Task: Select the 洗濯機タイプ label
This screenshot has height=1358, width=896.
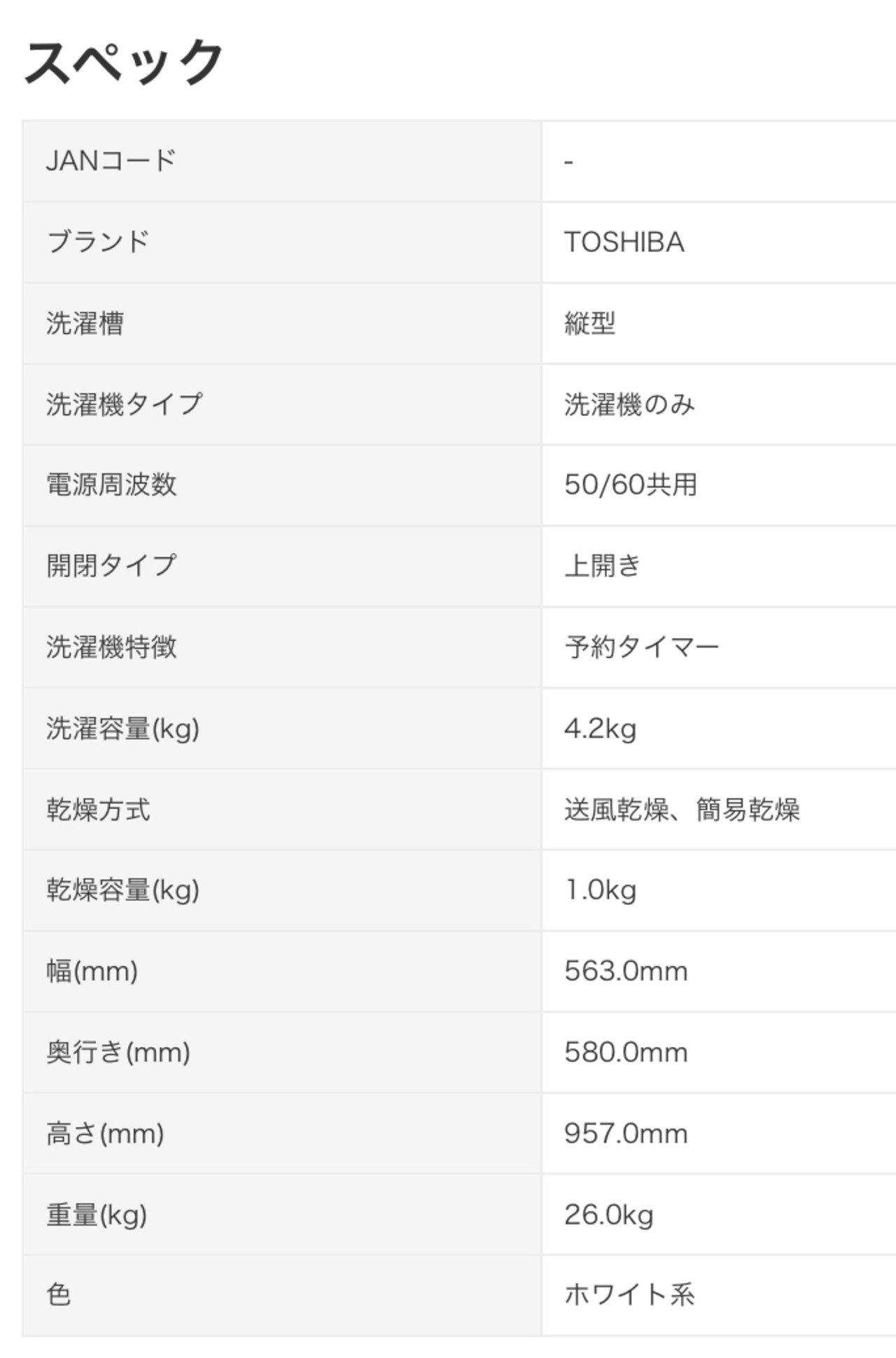Action: coord(125,404)
